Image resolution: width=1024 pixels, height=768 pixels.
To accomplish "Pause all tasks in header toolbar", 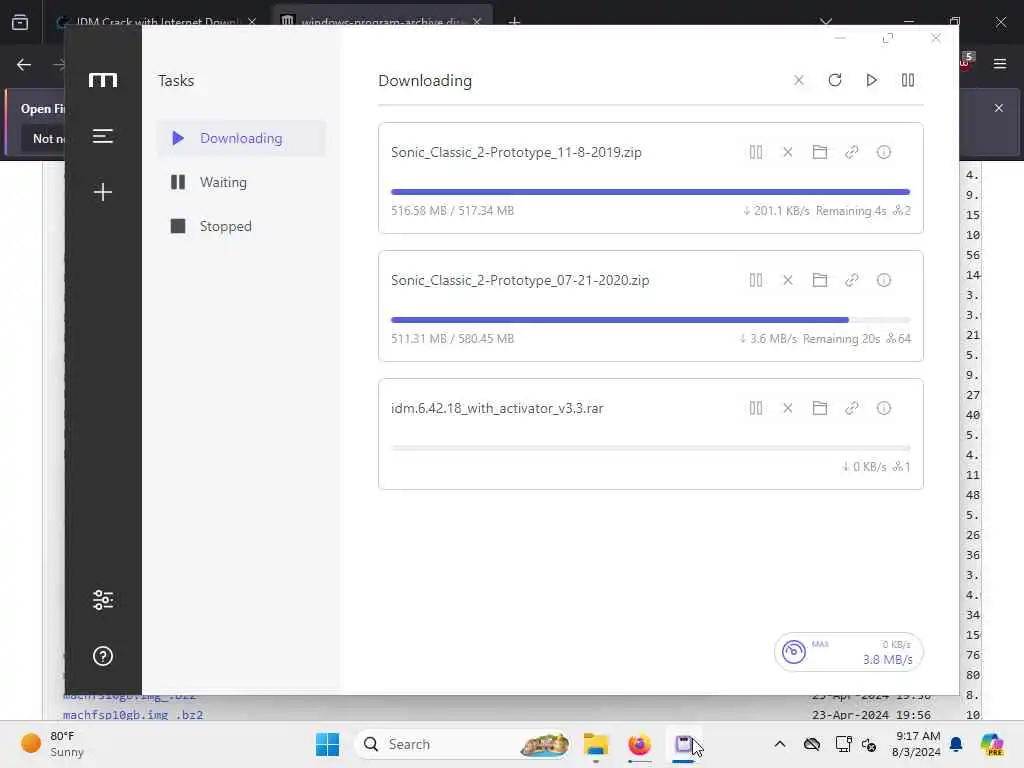I will [908, 80].
